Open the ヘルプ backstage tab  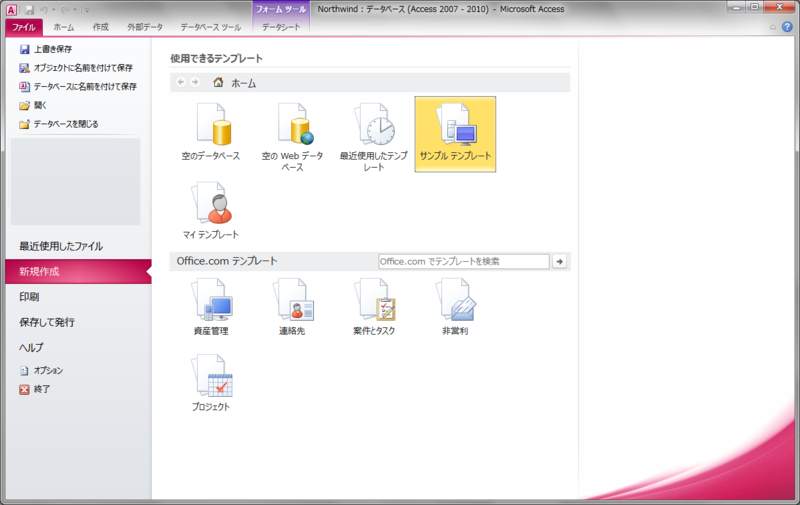point(31,347)
